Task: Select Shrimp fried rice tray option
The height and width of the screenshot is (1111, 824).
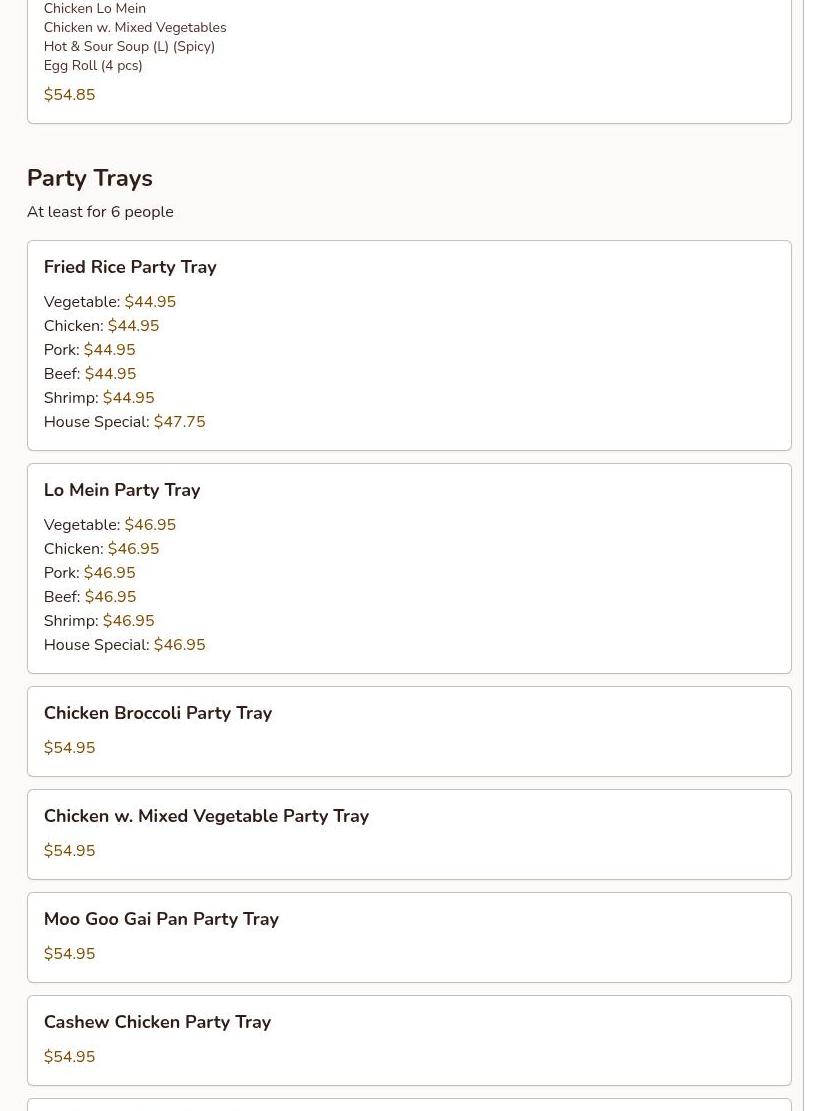Action: coord(99,397)
